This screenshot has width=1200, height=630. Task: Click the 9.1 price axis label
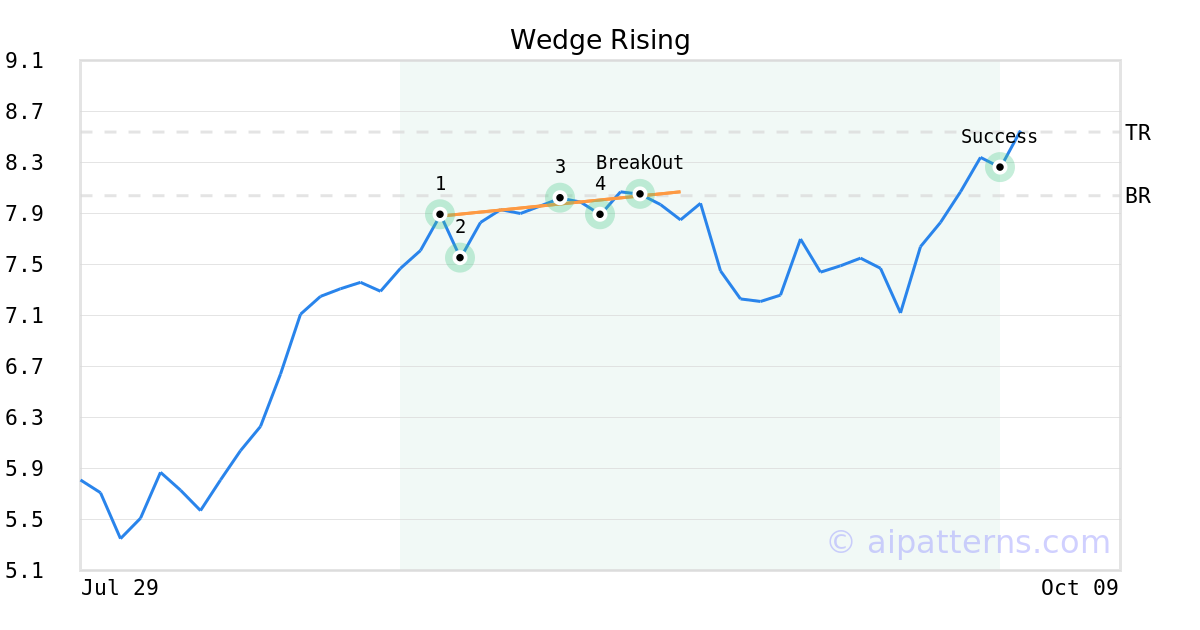[24, 61]
